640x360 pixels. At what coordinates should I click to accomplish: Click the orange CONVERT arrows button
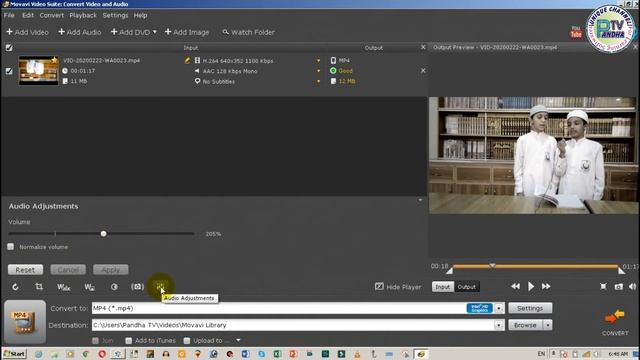click(x=615, y=316)
